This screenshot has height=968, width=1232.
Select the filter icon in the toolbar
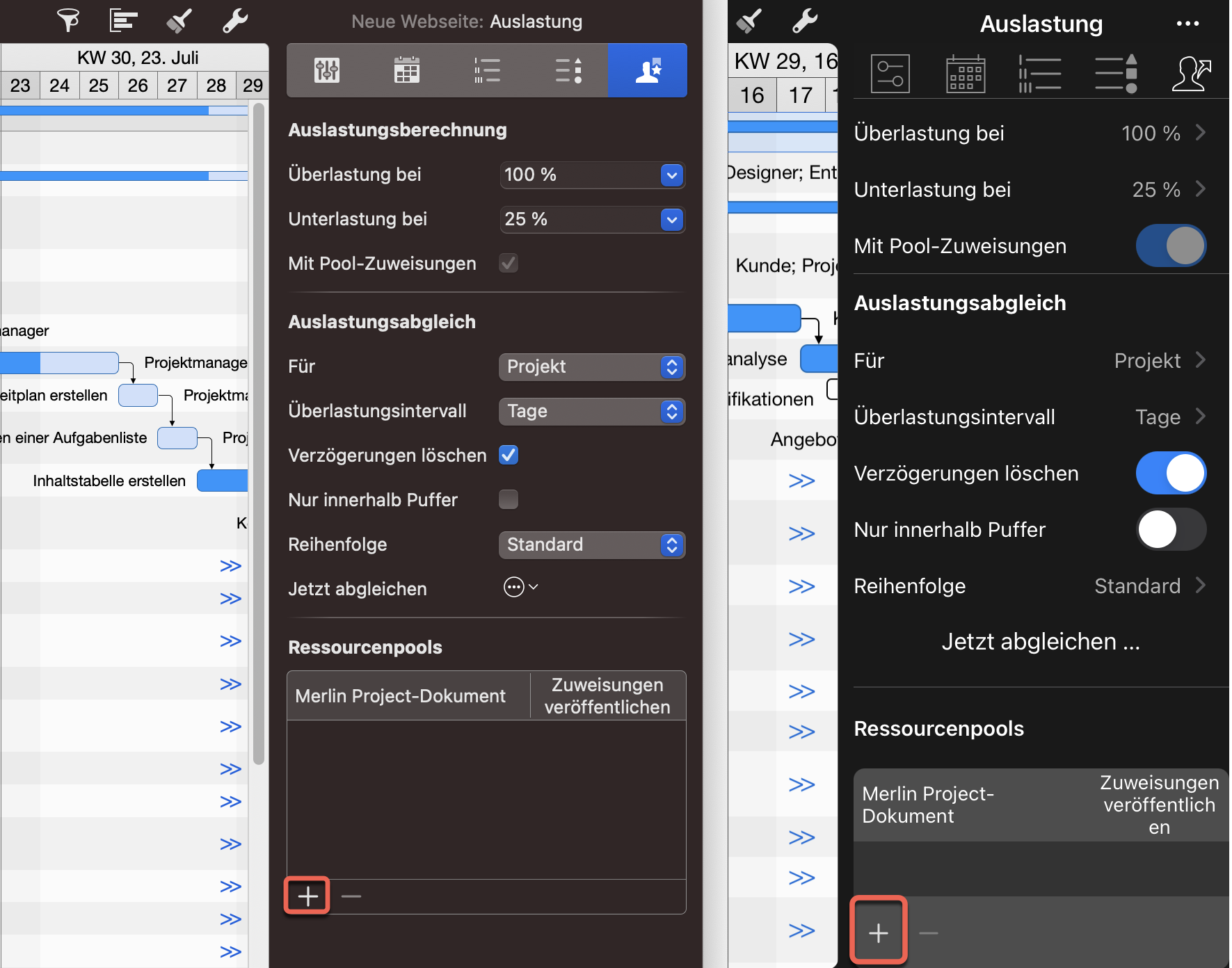[67, 21]
